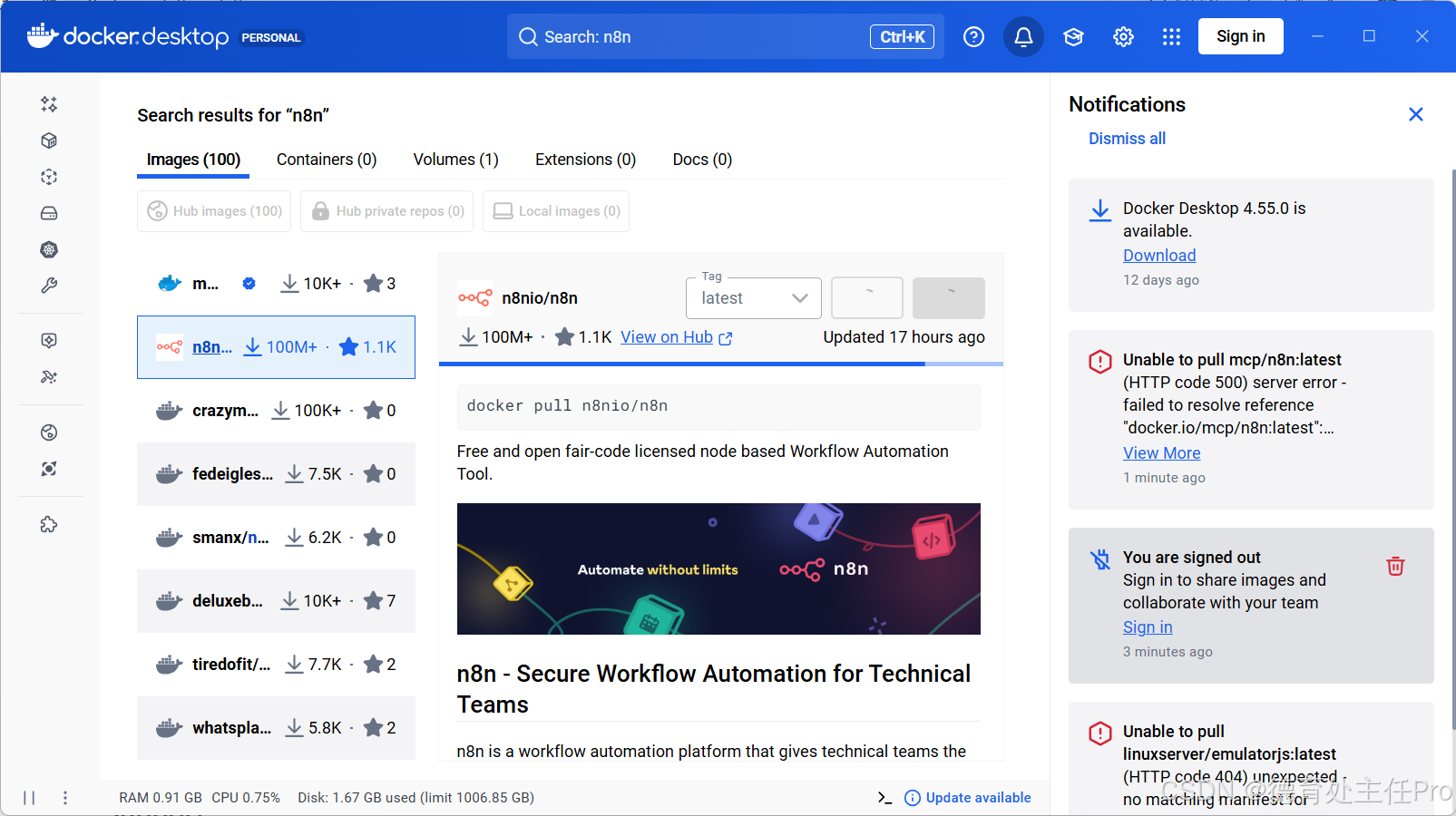Open Settings gear icon in header
Viewport: 1456px width, 816px height.
tap(1123, 36)
